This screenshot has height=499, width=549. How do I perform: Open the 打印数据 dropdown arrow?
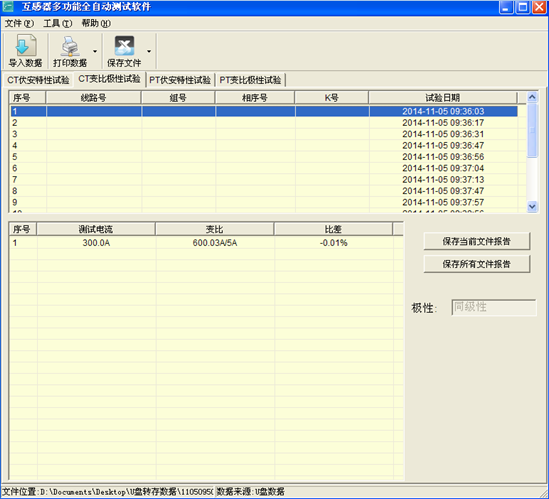(95, 51)
